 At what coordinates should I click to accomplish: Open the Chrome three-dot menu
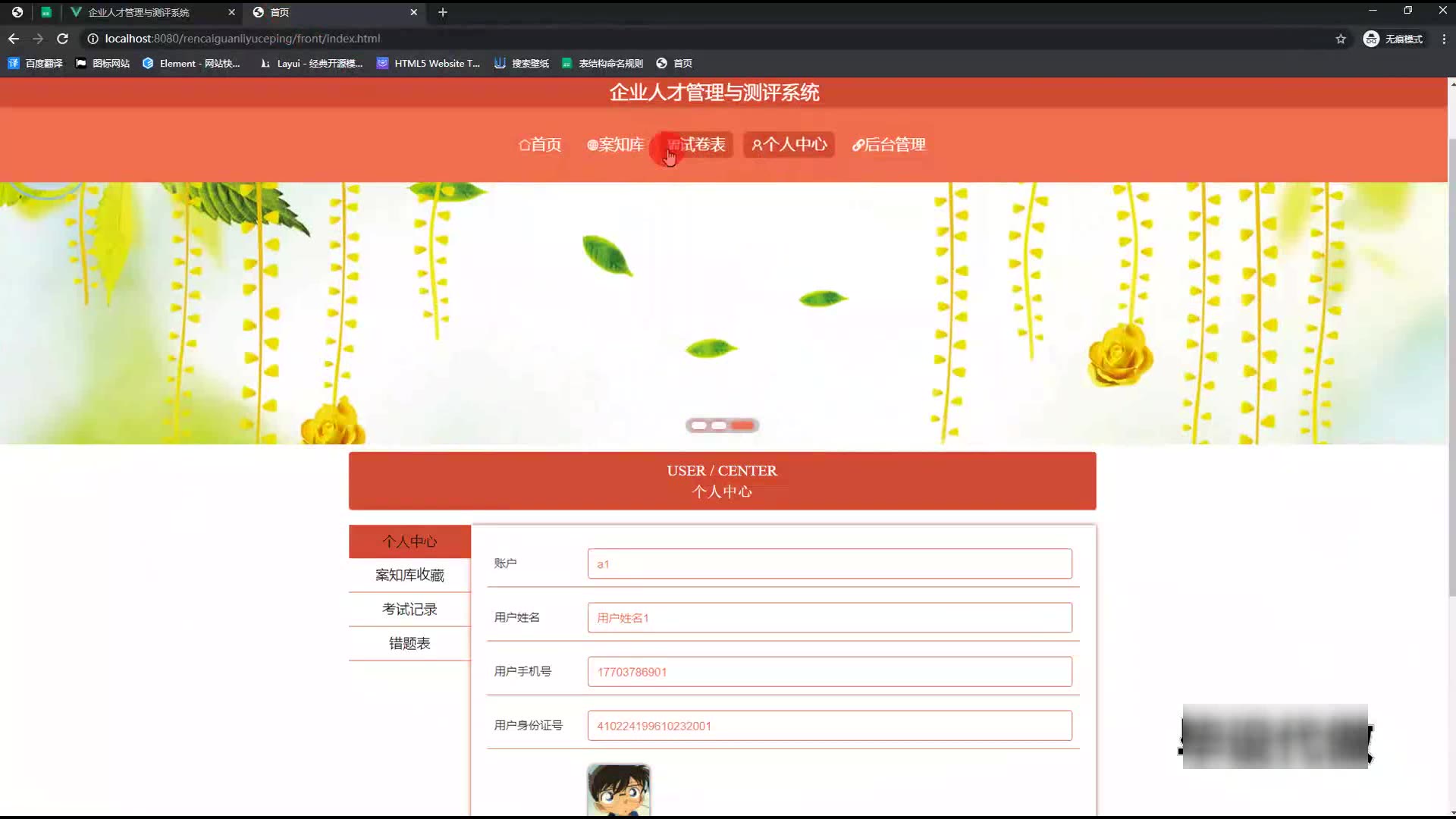click(1444, 39)
